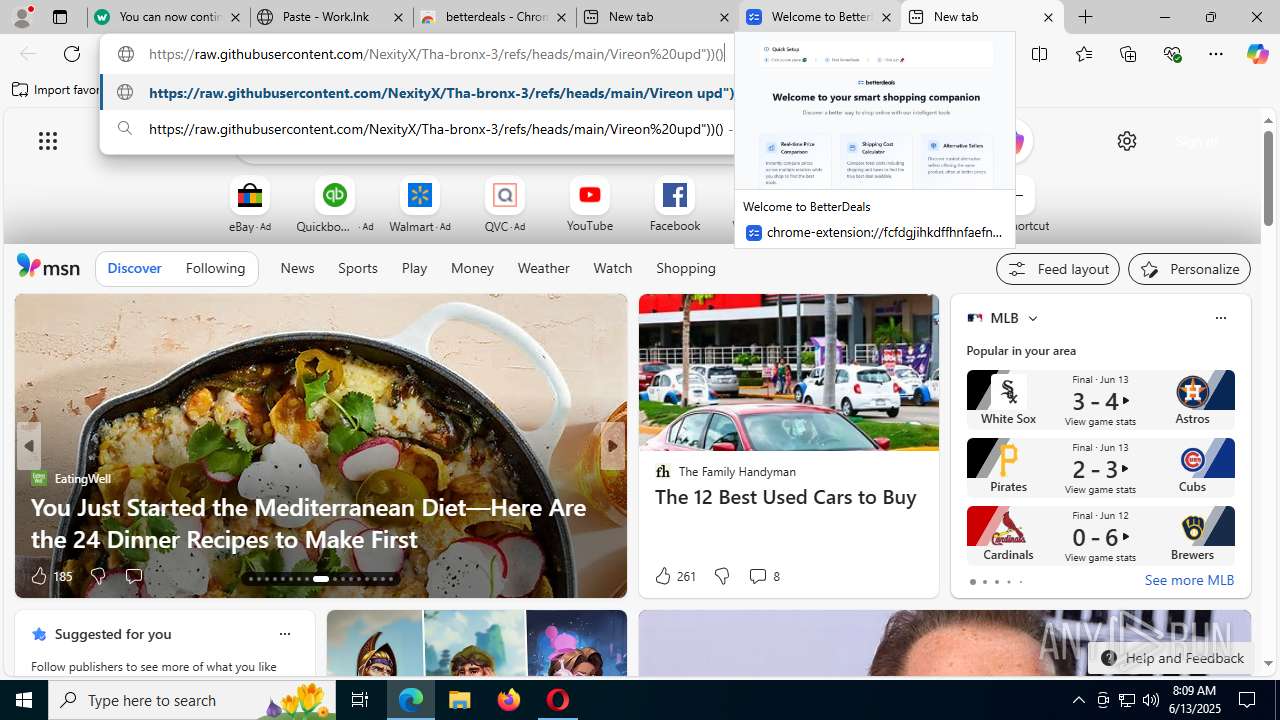Open the News menu item
This screenshot has width=1280, height=720.
coord(297,268)
